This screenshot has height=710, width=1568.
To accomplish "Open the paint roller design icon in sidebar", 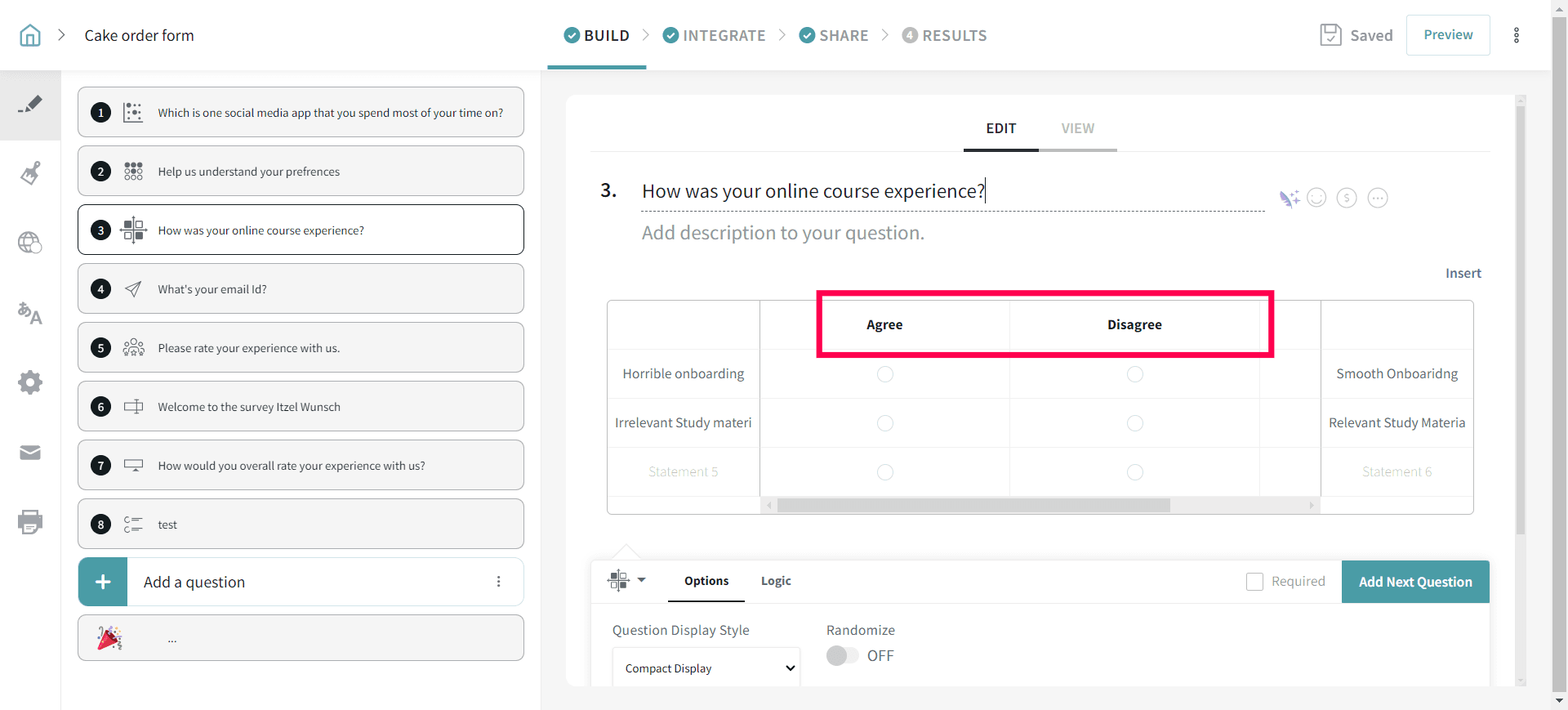I will (x=30, y=173).
